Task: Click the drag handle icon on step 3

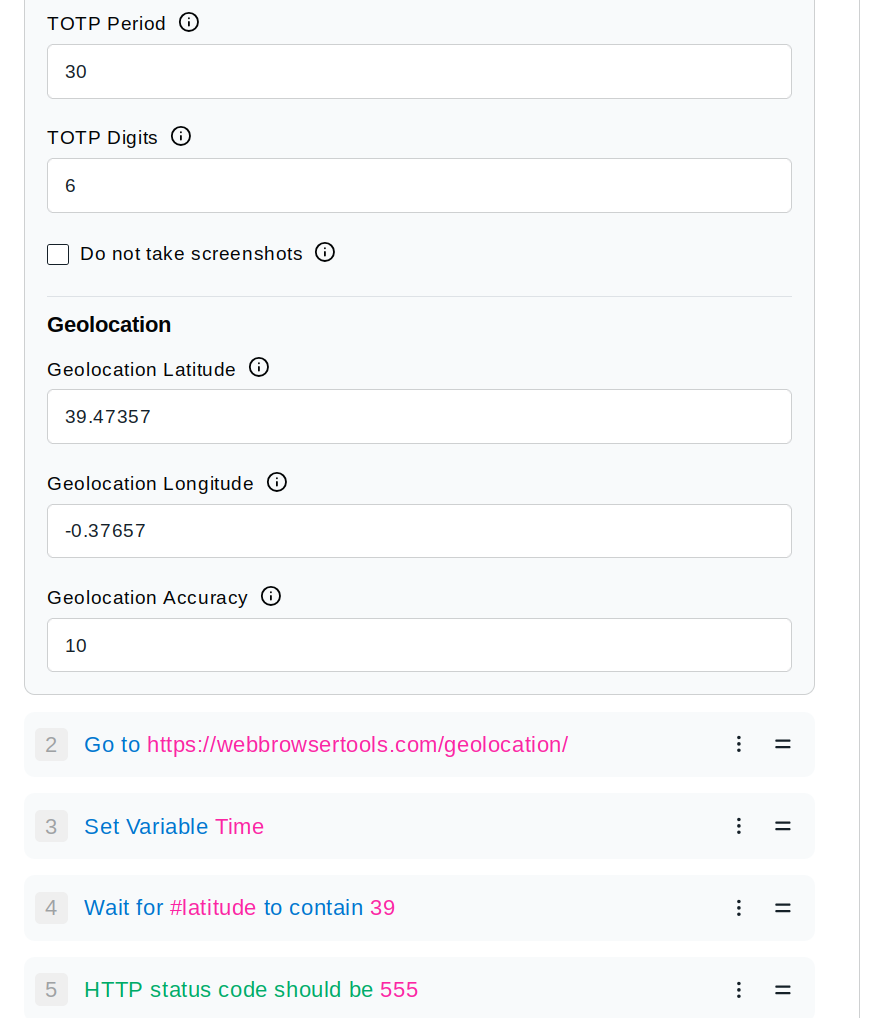Action: [783, 826]
